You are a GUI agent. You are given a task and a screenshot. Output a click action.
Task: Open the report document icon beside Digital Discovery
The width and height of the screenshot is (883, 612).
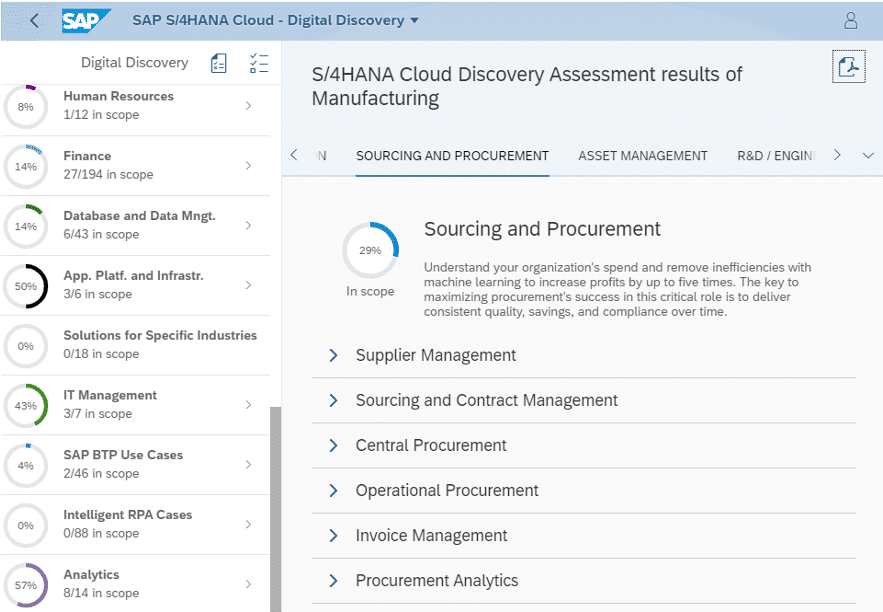(218, 63)
